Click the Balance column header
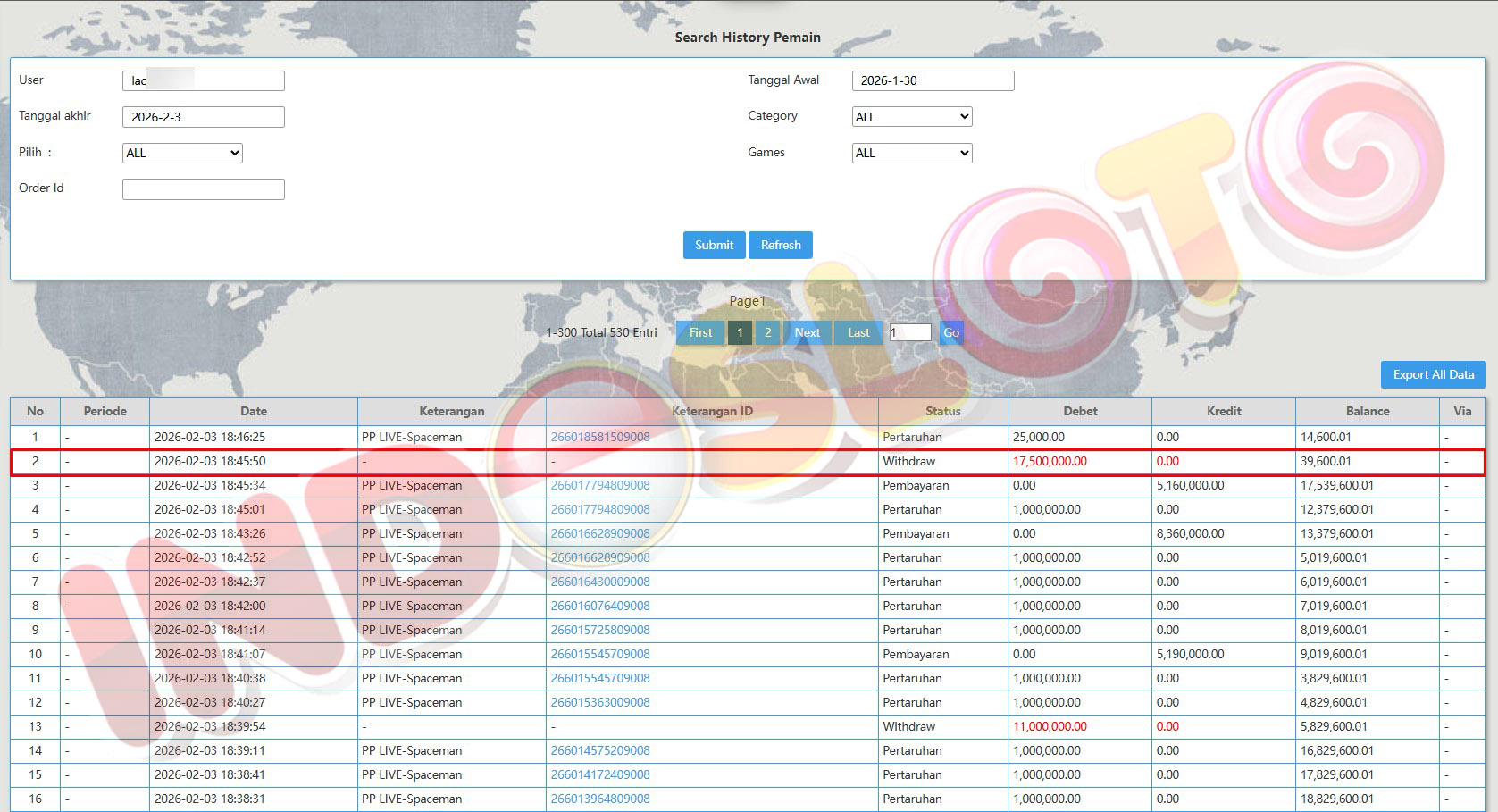The image size is (1498, 812). click(x=1367, y=411)
